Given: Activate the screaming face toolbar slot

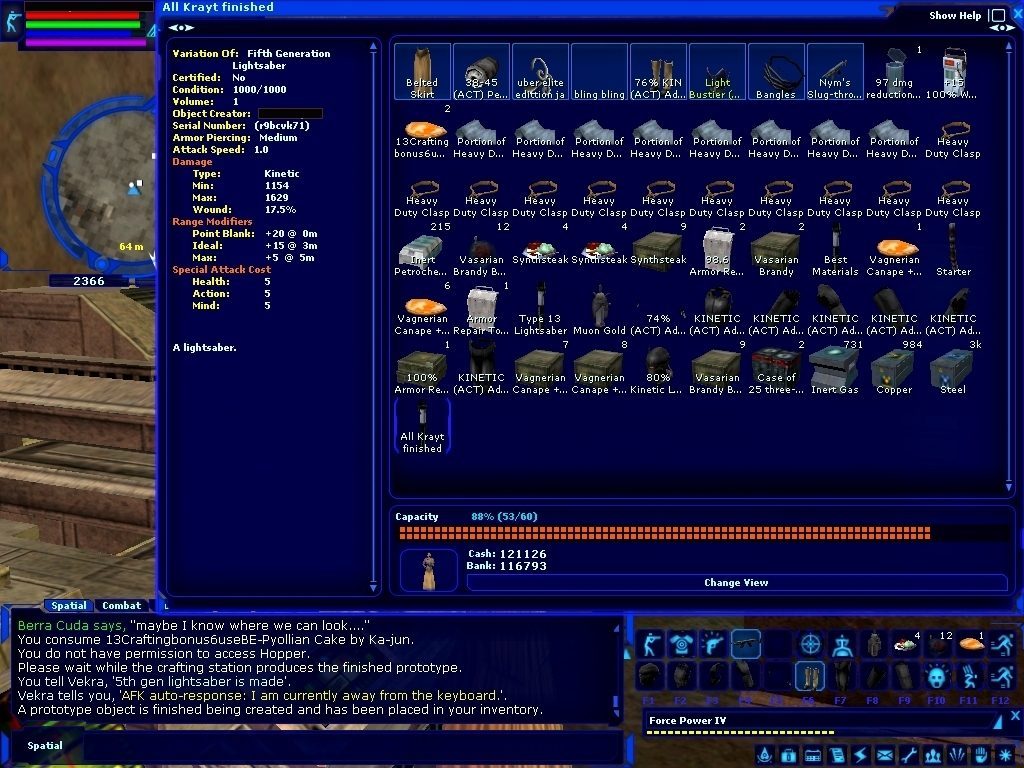Looking at the screenshot, I should (937, 676).
